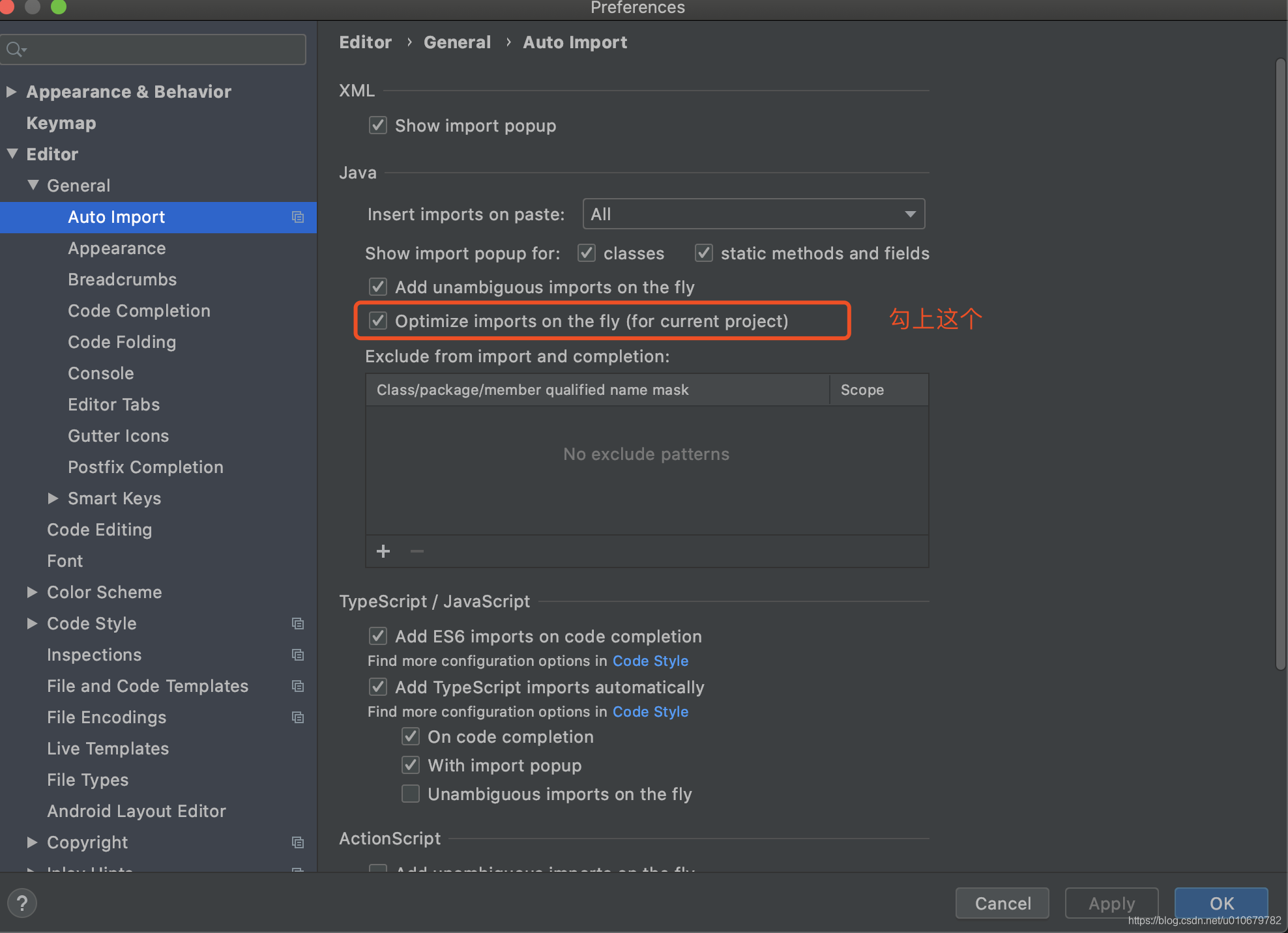
Task: Open Inspections settings
Action: point(95,655)
